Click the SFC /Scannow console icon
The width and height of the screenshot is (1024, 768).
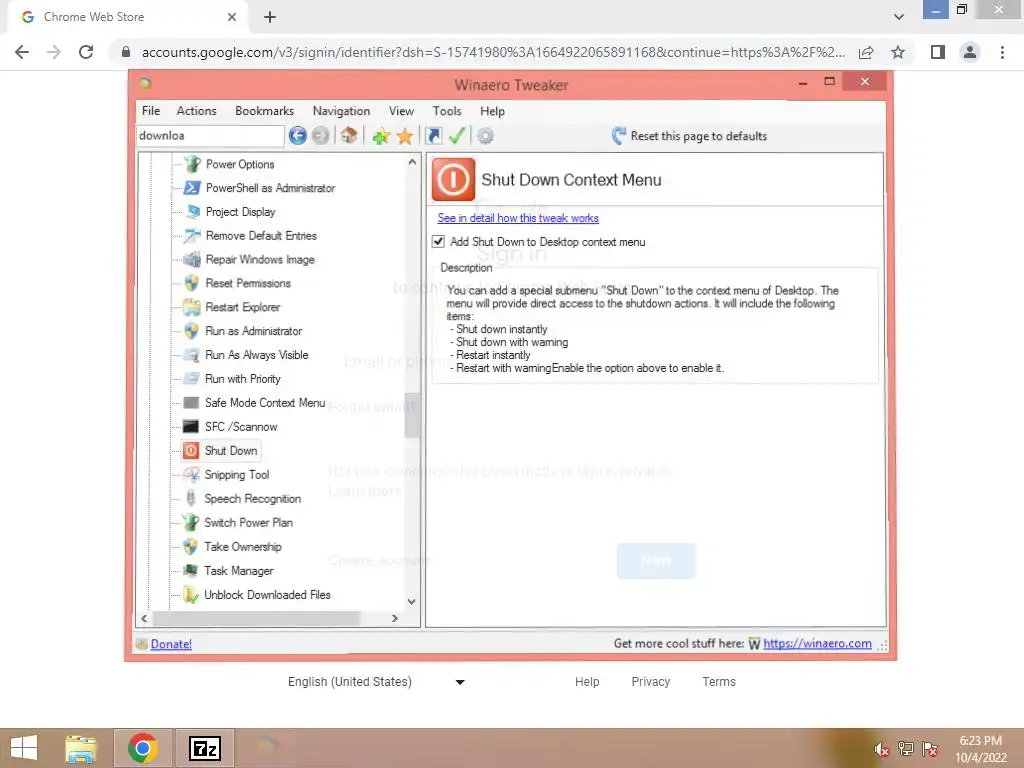pos(191,426)
